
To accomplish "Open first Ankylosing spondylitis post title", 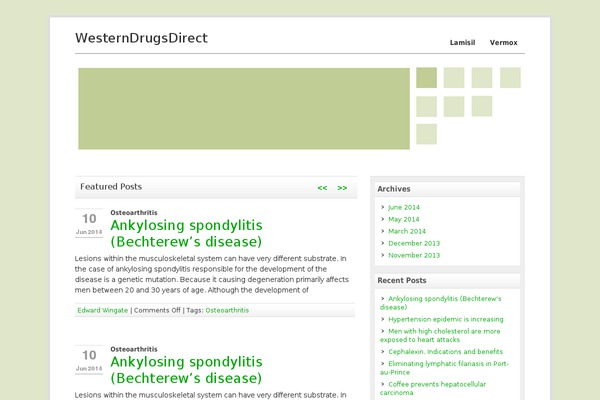I will coord(186,233).
